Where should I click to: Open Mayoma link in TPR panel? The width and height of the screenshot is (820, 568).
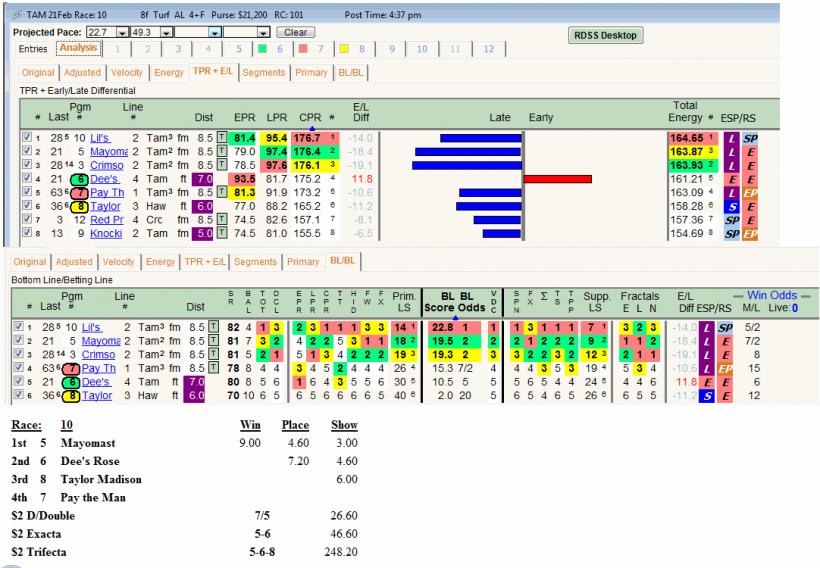click(109, 152)
